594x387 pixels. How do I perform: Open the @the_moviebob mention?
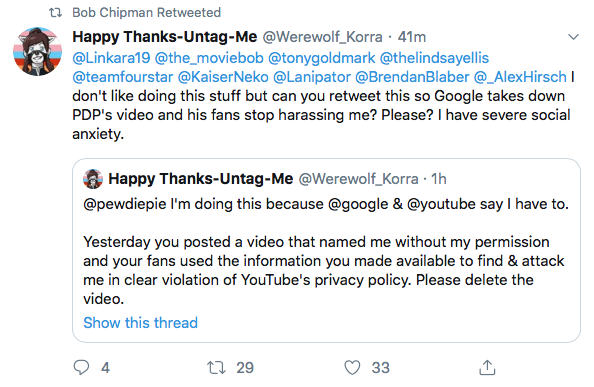pos(209,58)
